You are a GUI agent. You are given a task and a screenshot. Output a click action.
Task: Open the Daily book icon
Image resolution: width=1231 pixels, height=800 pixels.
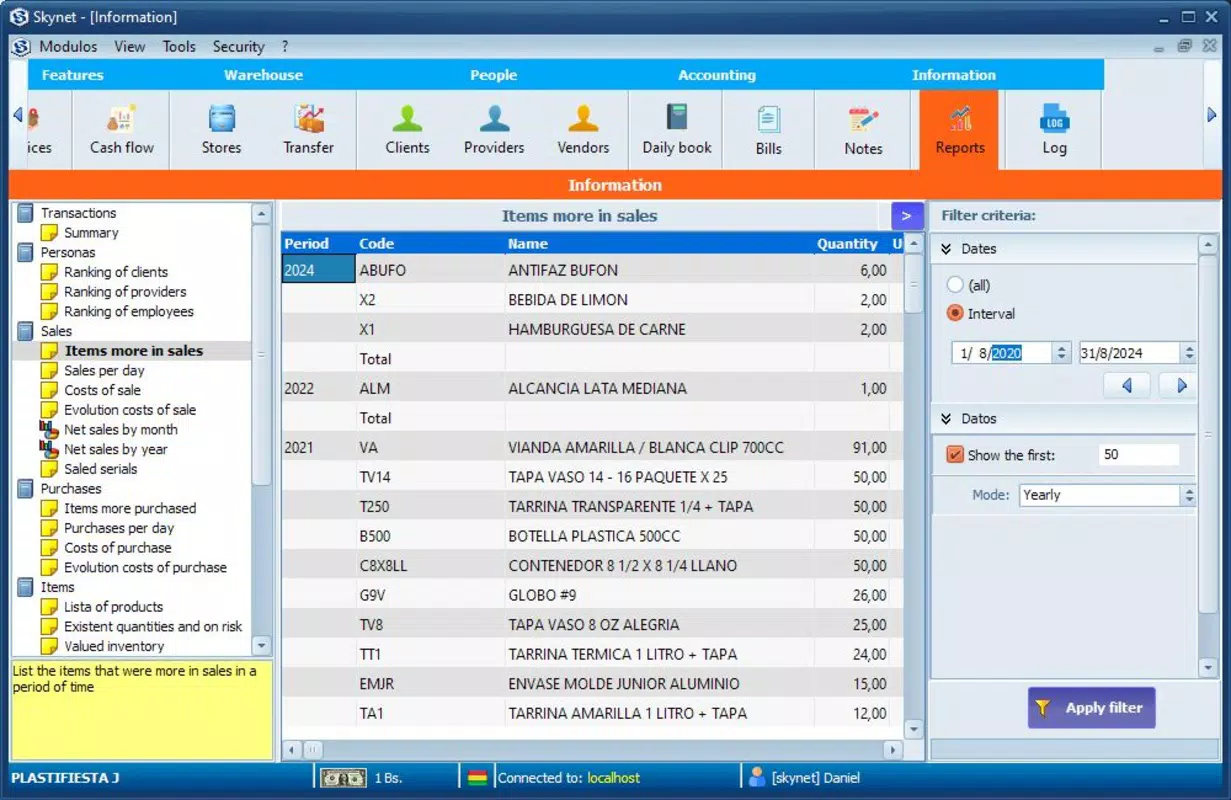[x=677, y=130]
